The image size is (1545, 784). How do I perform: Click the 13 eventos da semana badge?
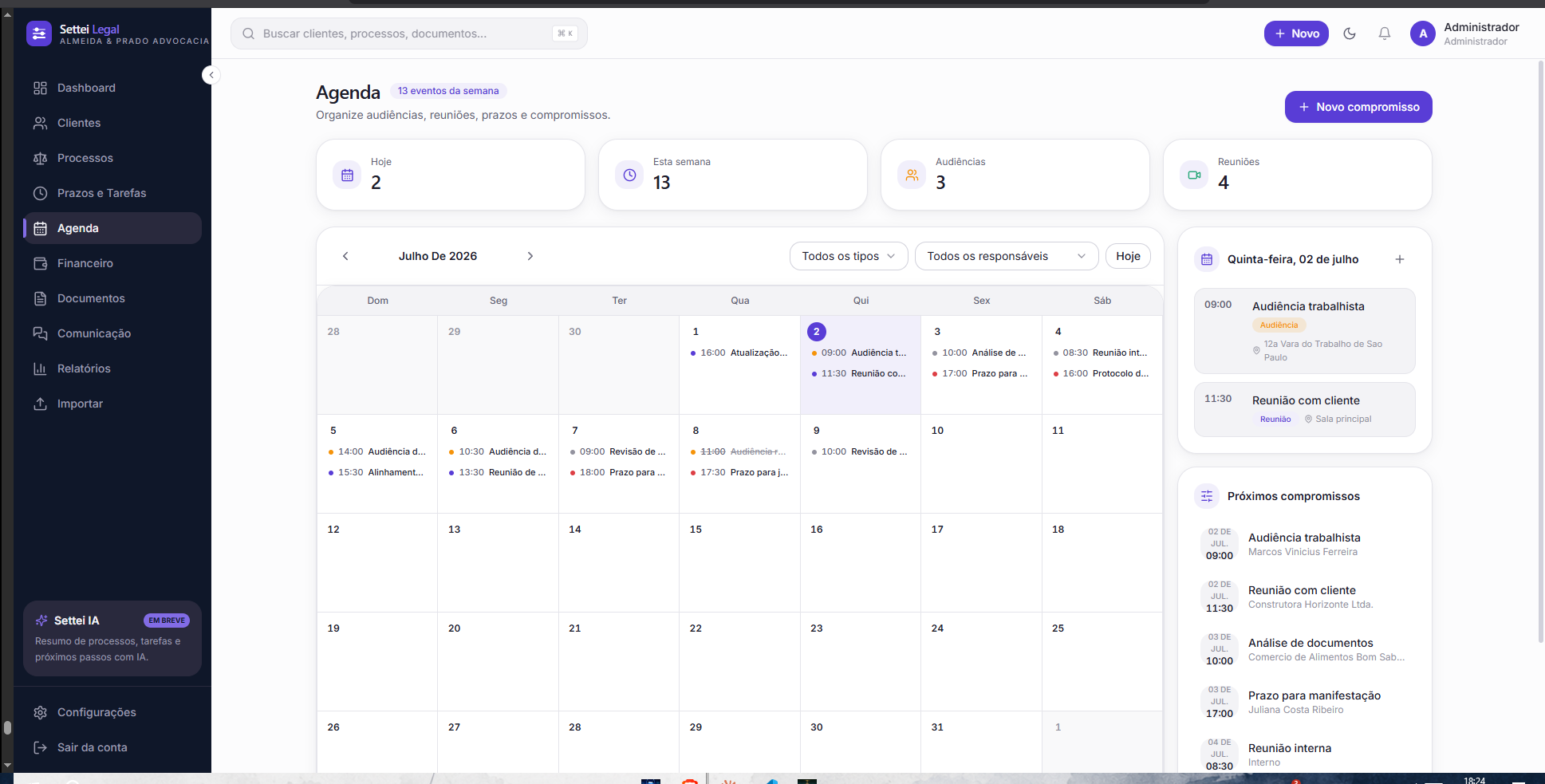(x=448, y=91)
